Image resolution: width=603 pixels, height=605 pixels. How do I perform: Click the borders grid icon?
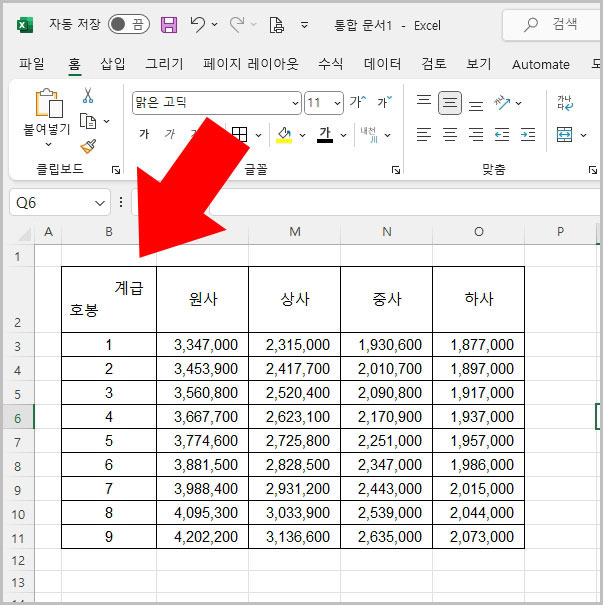click(x=240, y=134)
